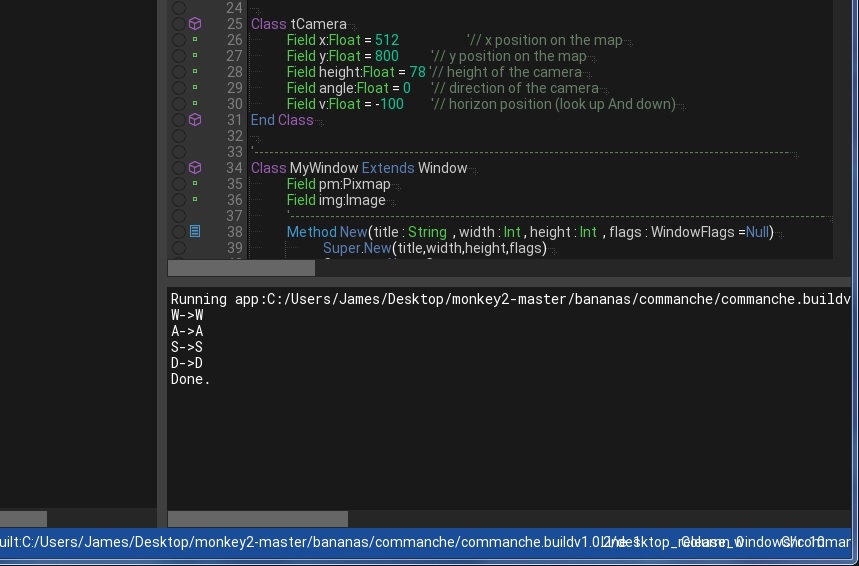Viewport: 859px width, 566px height.
Task: Click the method icon beside line 38
Action: coord(195,232)
